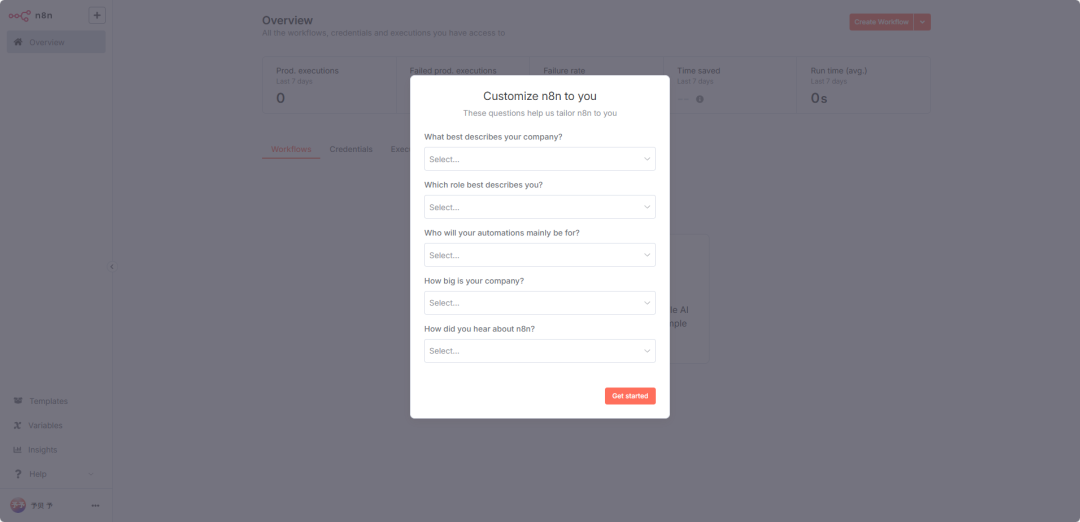Click the user avatar icon

(x=18, y=505)
